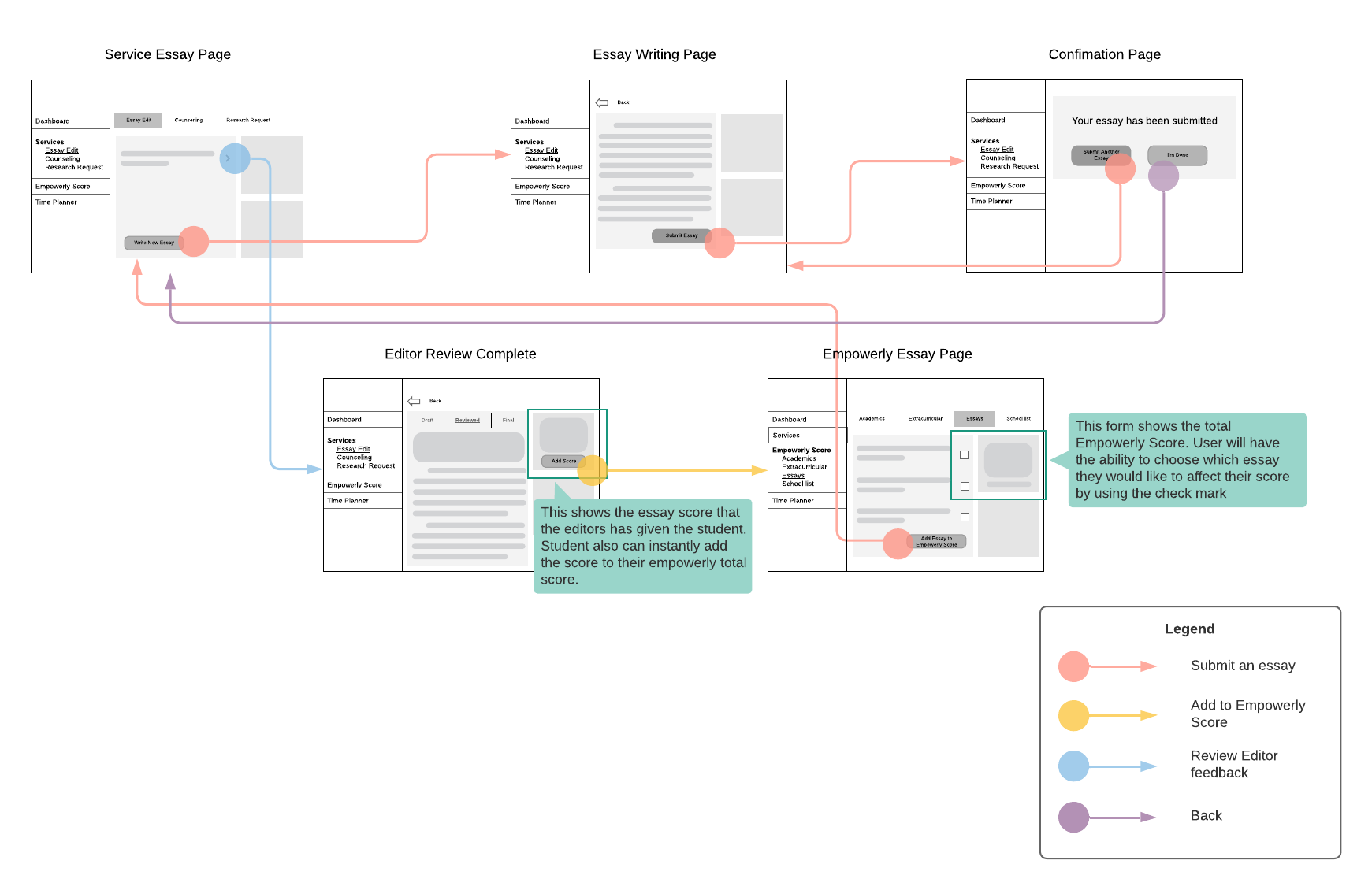Open the essay row chevron on Service Essay Page

(x=228, y=158)
